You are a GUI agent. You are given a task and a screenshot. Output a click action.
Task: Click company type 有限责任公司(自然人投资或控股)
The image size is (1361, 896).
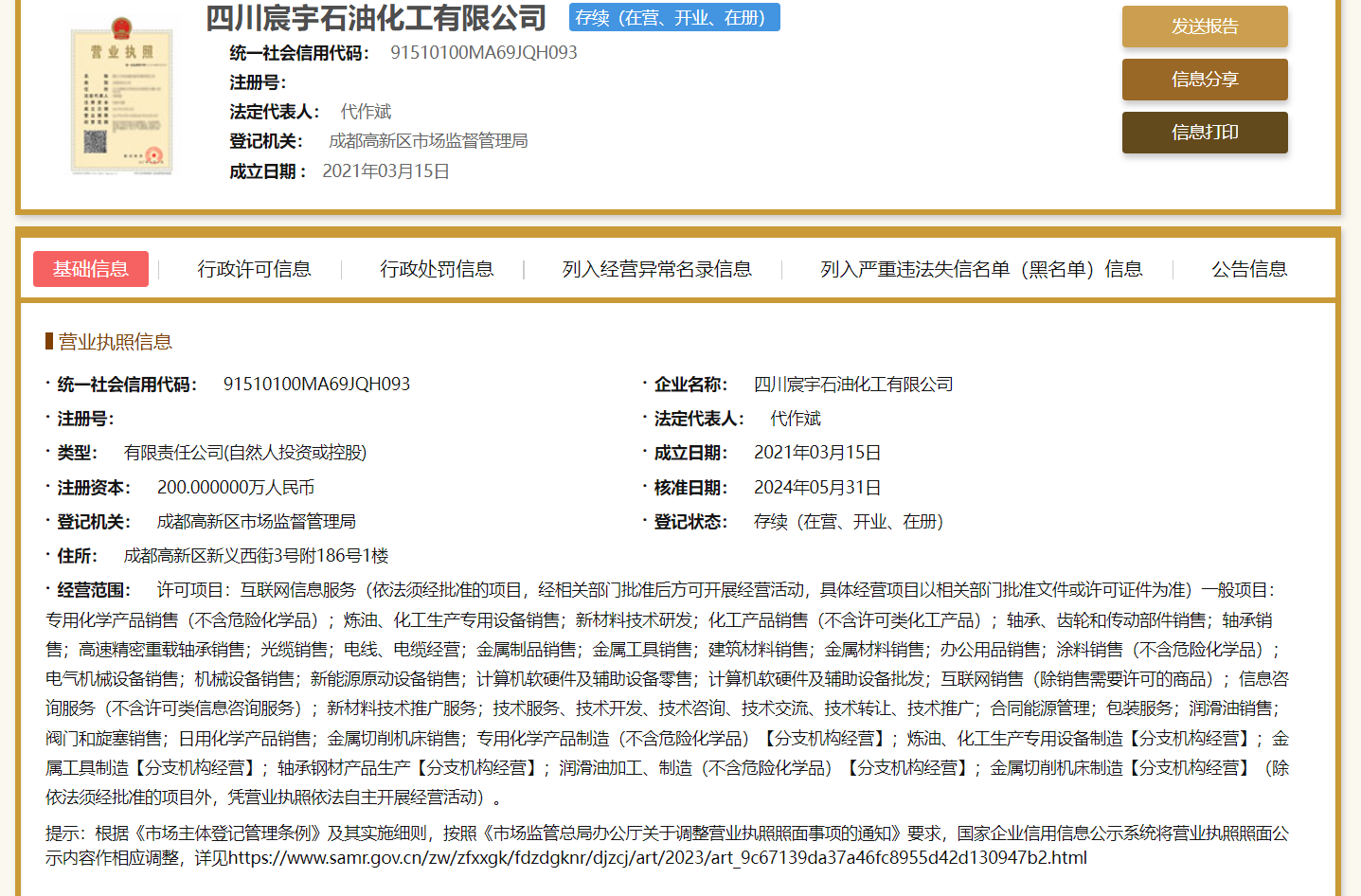coord(245,453)
